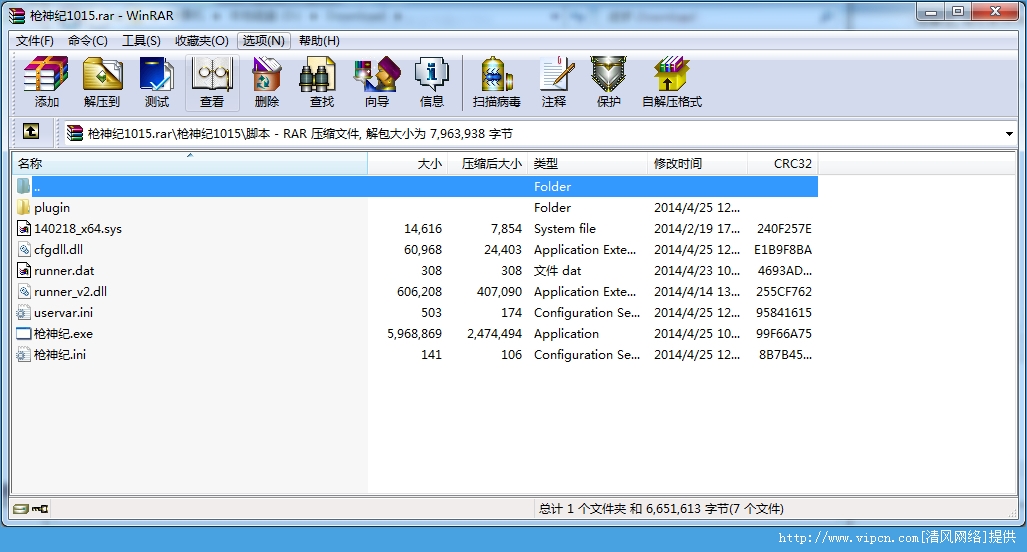Click the runner.dat file icon
This screenshot has width=1027, height=552.
click(24, 270)
